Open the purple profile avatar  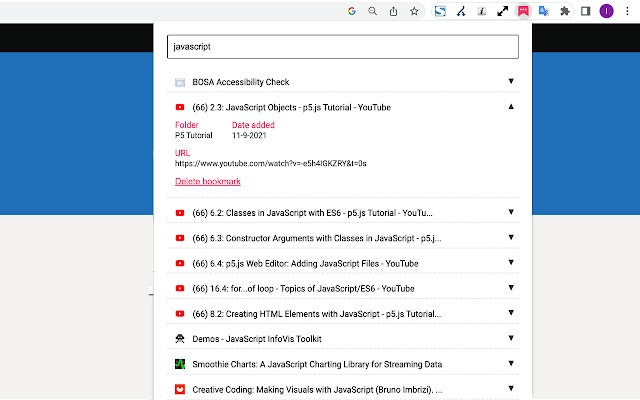(x=607, y=11)
